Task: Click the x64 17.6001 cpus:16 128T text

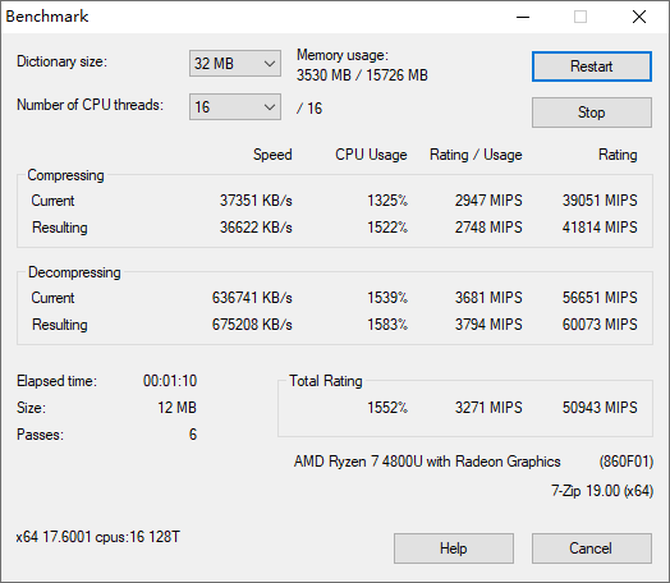Action: coord(98,537)
